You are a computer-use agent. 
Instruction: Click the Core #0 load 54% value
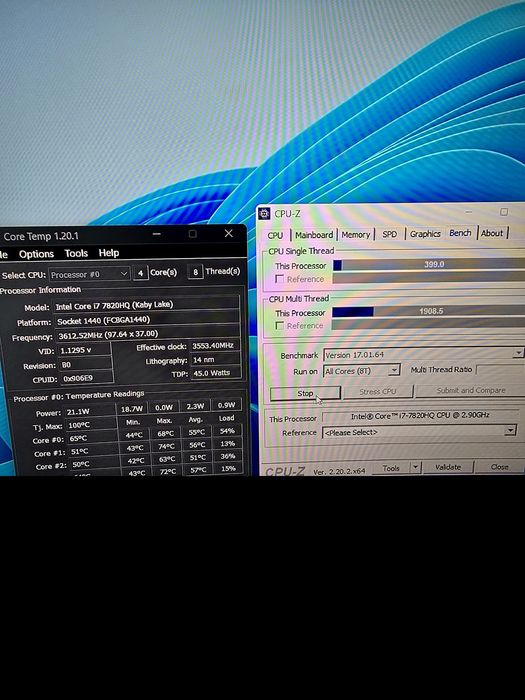227,431
